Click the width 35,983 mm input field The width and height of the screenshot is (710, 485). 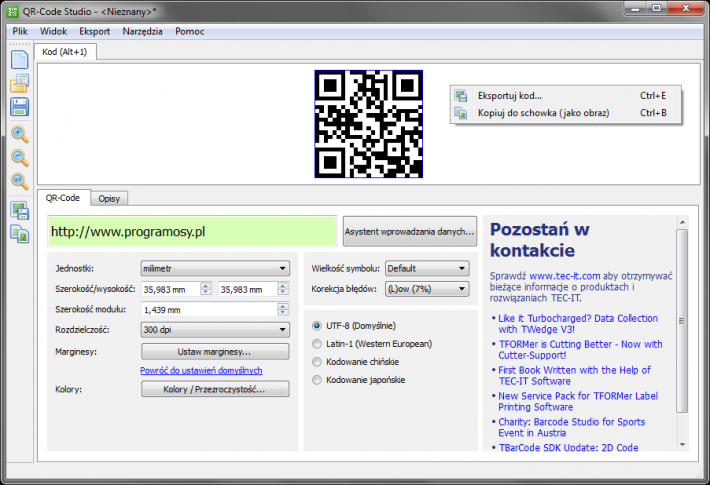click(x=171, y=289)
